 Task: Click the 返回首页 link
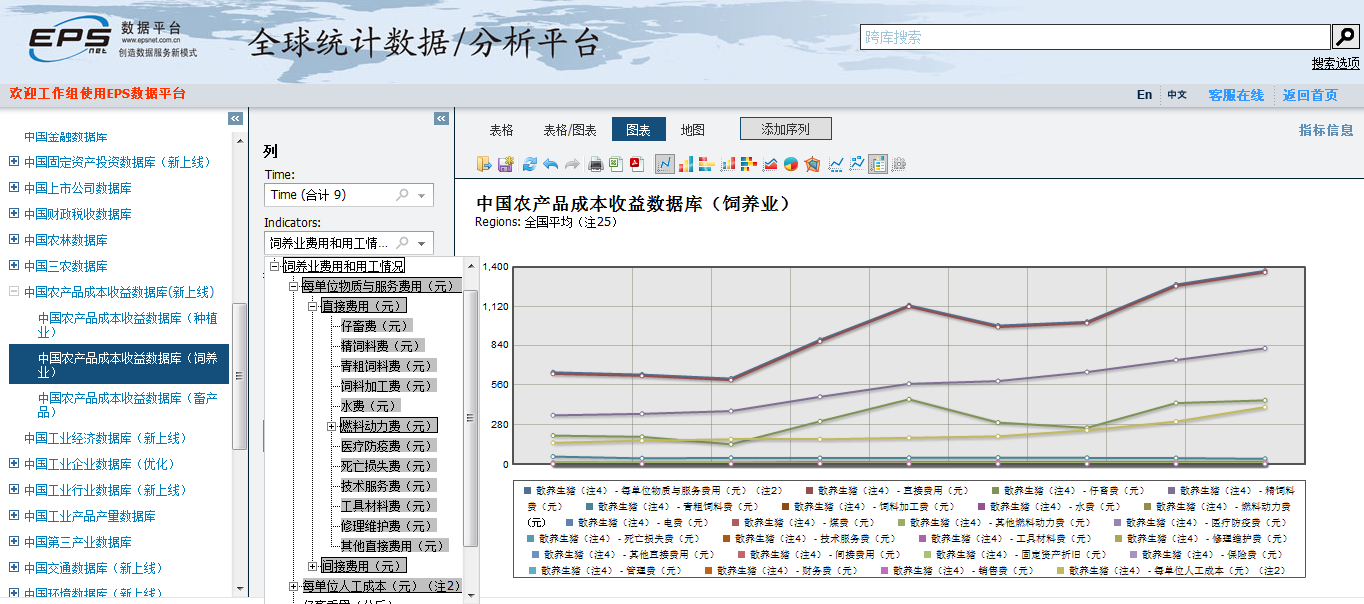click(x=1310, y=95)
